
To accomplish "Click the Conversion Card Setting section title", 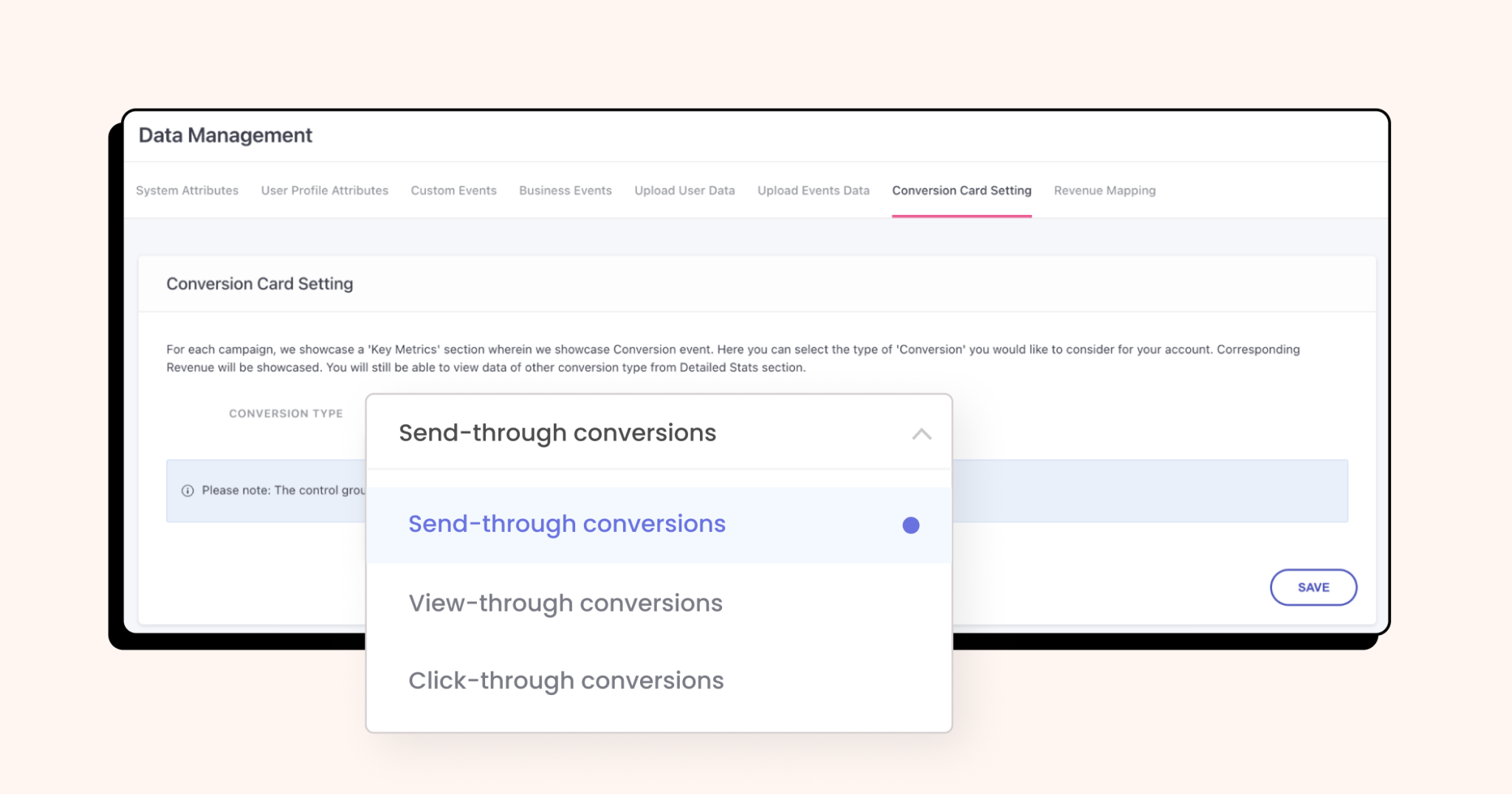I will (x=260, y=284).
